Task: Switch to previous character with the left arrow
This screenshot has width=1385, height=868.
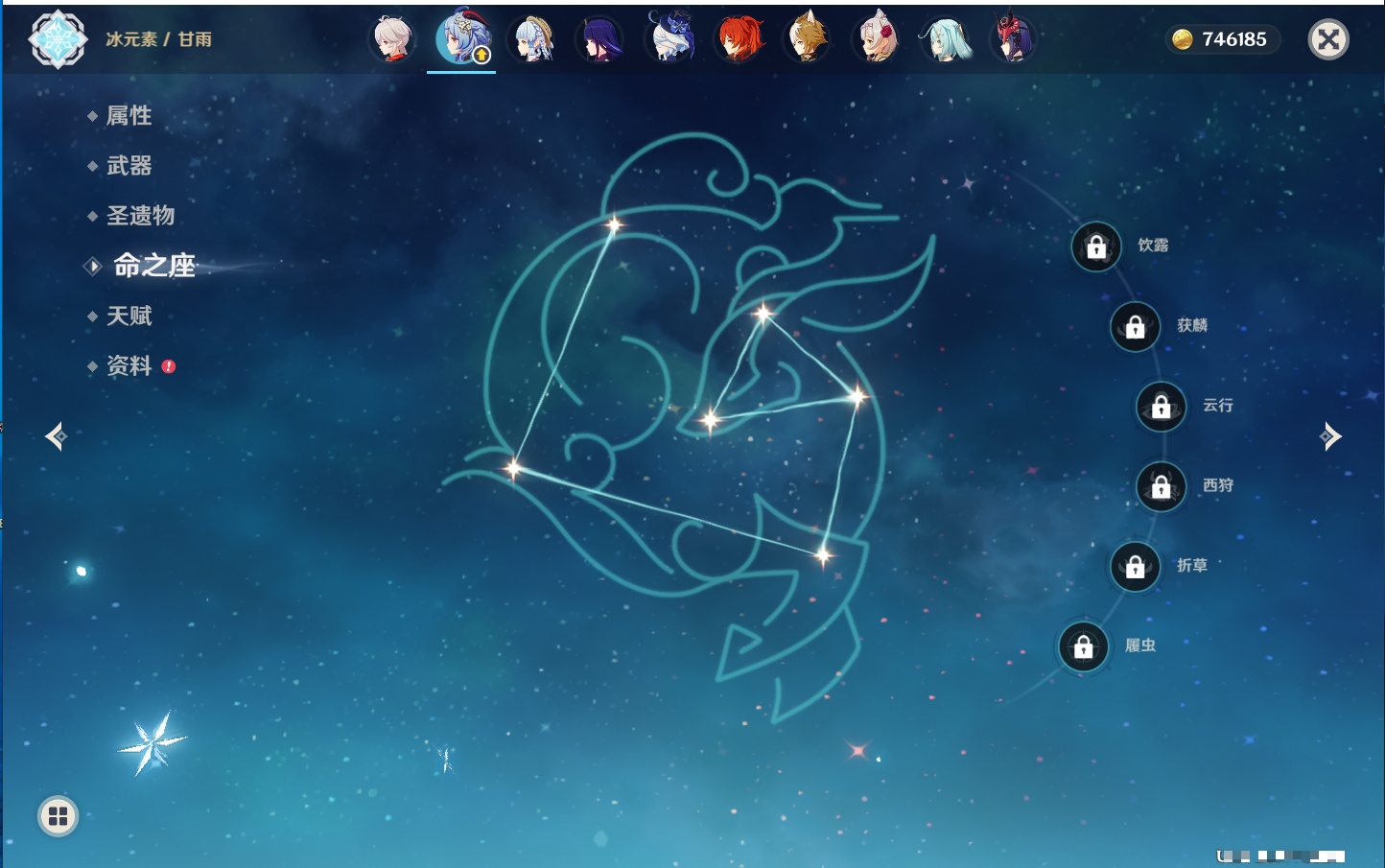Action: [56, 436]
